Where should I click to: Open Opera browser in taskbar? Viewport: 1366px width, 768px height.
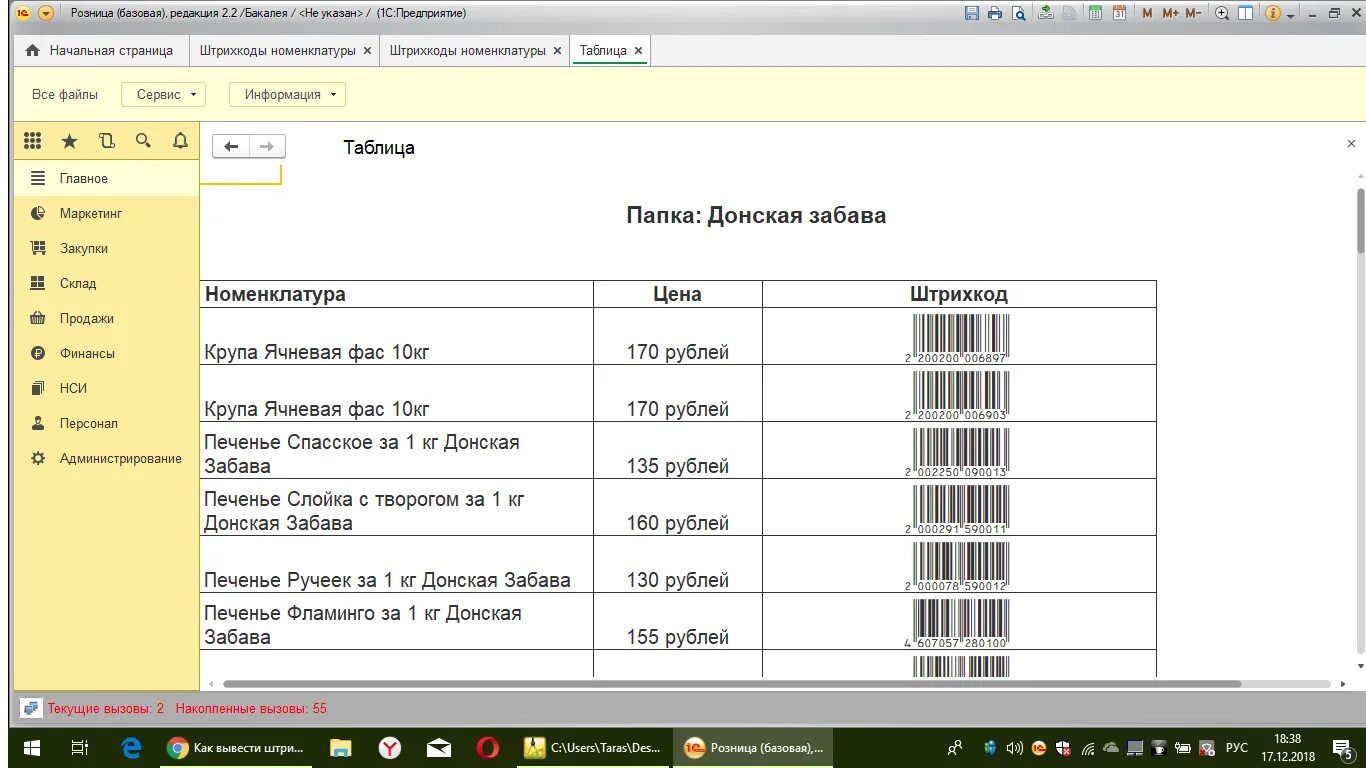(488, 747)
